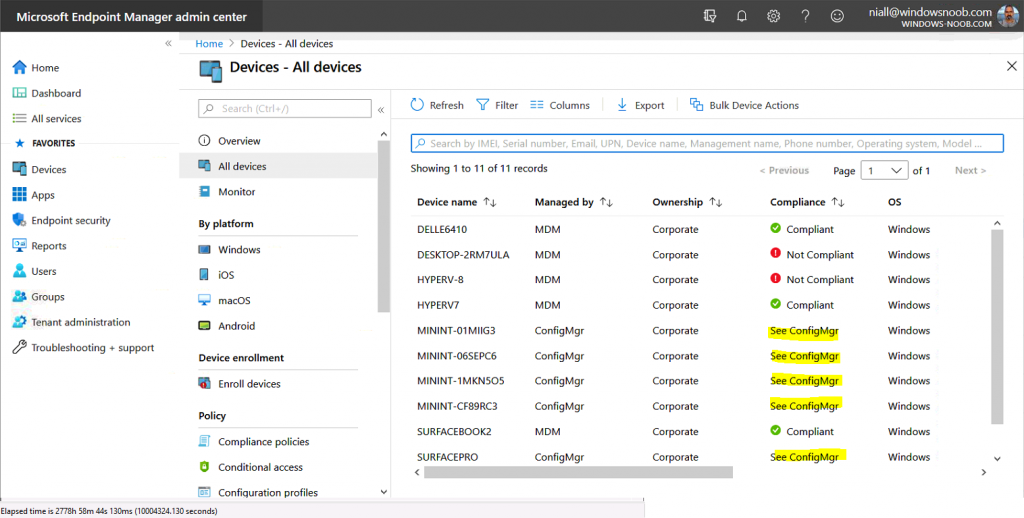Select Windows under By platform

239,250
